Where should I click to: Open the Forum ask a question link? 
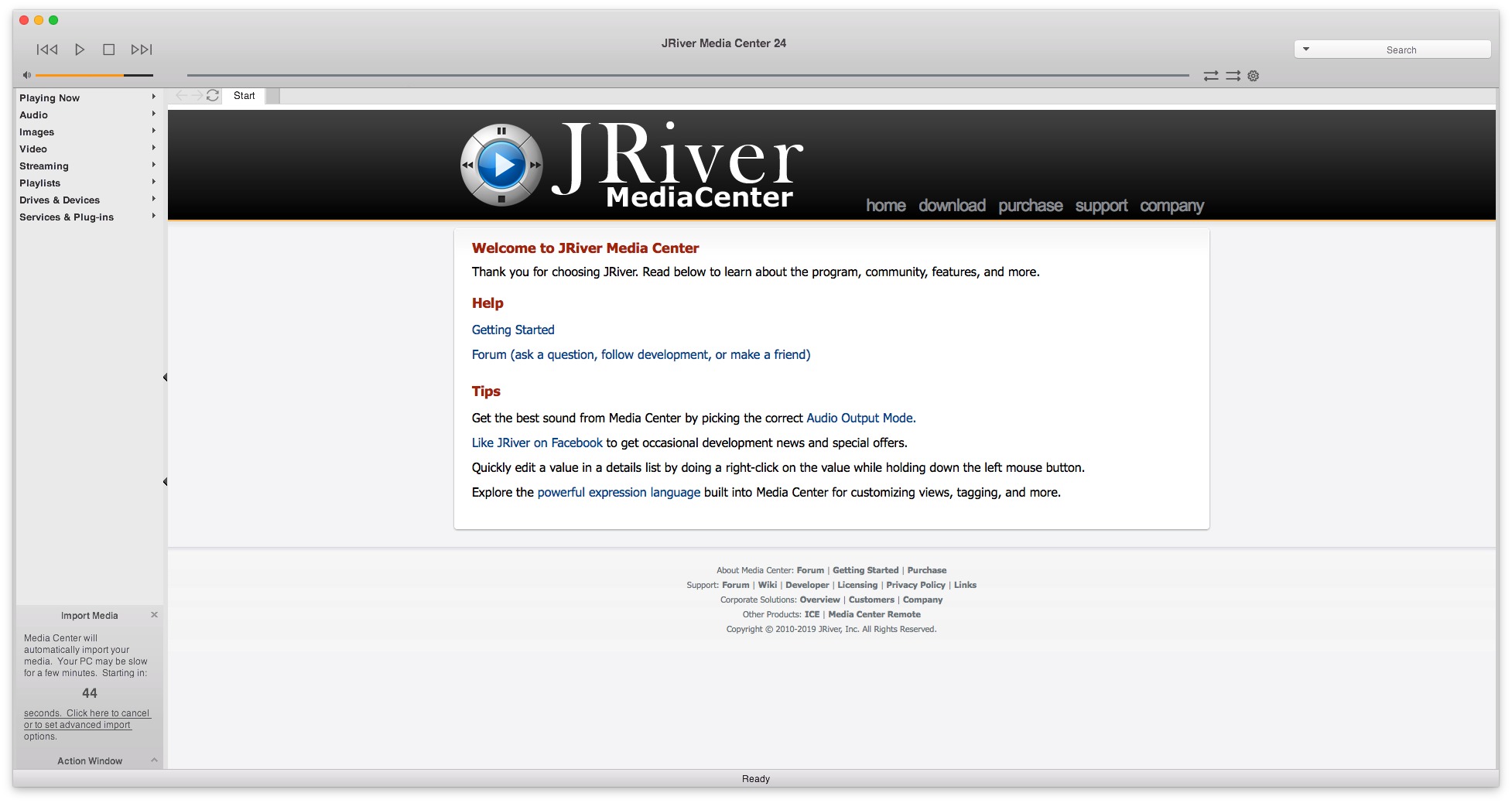tap(641, 355)
